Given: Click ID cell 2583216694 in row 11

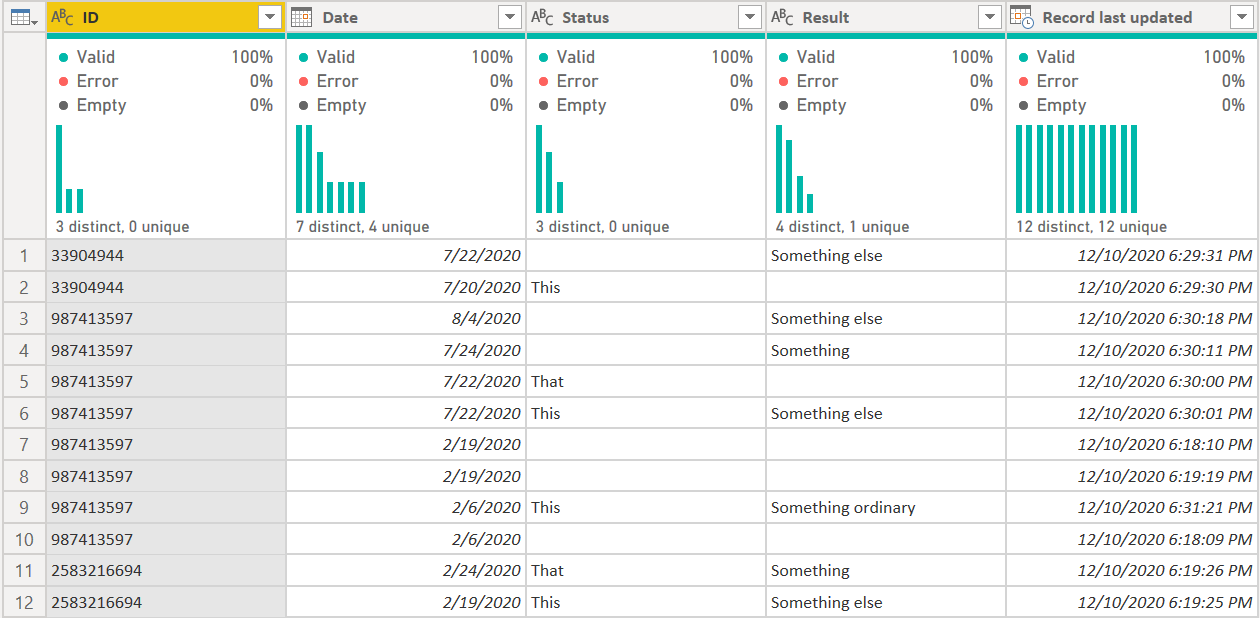Looking at the screenshot, I should coord(166,570).
